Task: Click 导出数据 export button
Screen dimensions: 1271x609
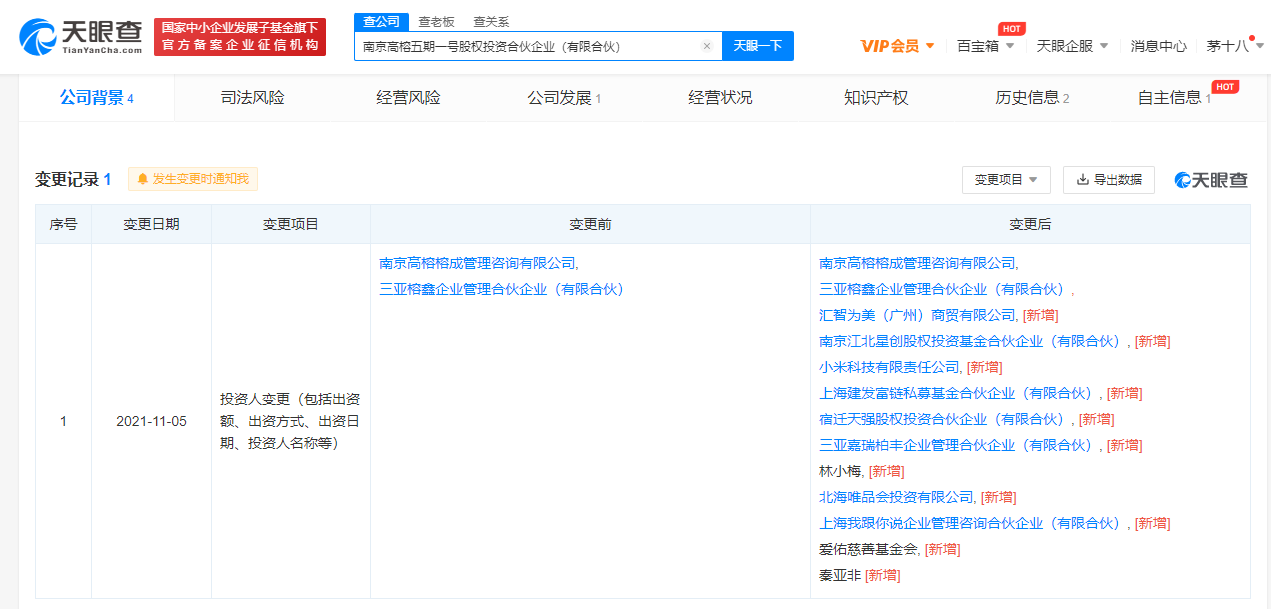Action: (x=1109, y=180)
